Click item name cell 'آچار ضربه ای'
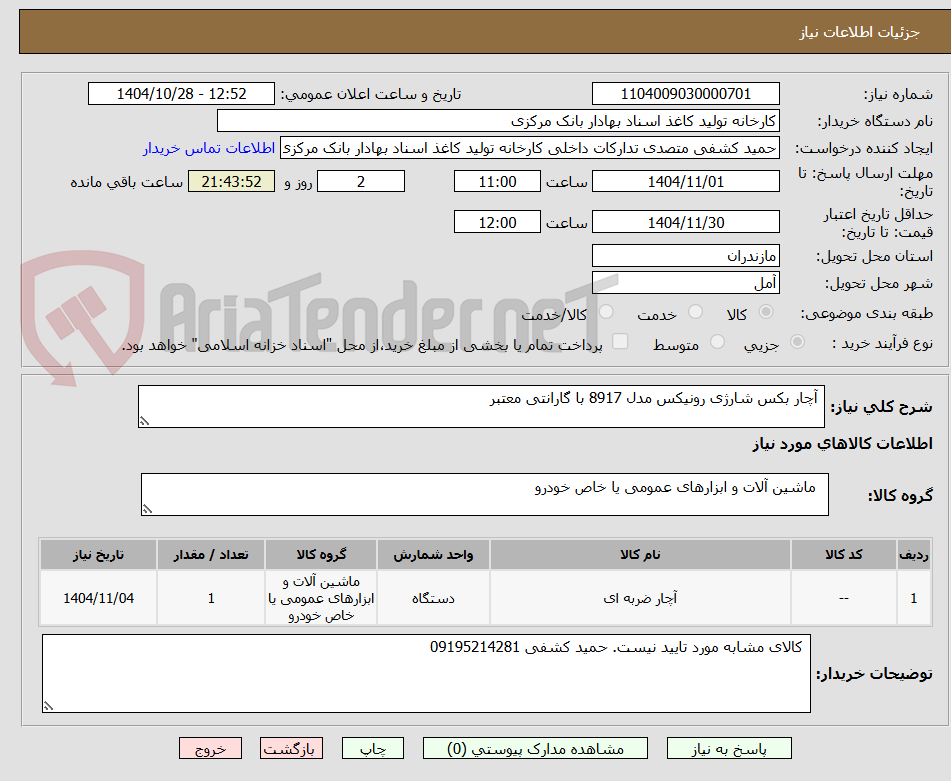951x781 pixels. 640,598
